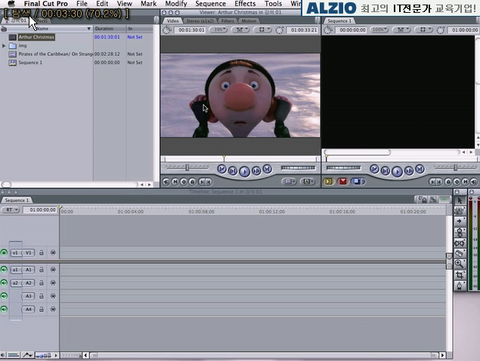Viewport: 480px width, 361px height.
Task: Click the blue Replace edit button in Canvas
Action: tap(358, 181)
